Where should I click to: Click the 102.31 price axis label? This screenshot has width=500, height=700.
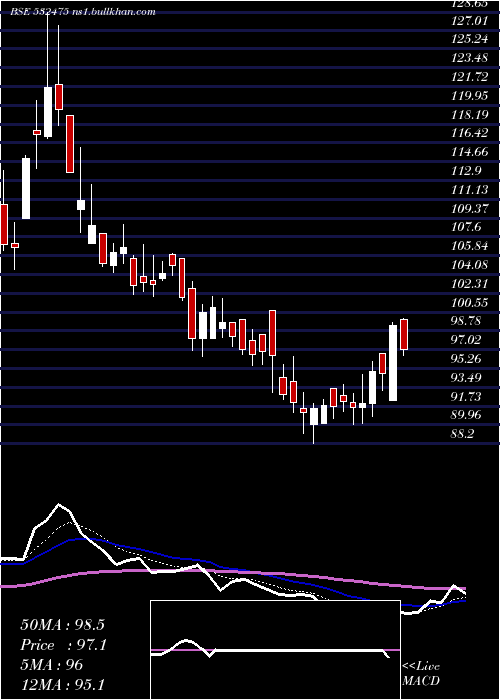(x=469, y=284)
